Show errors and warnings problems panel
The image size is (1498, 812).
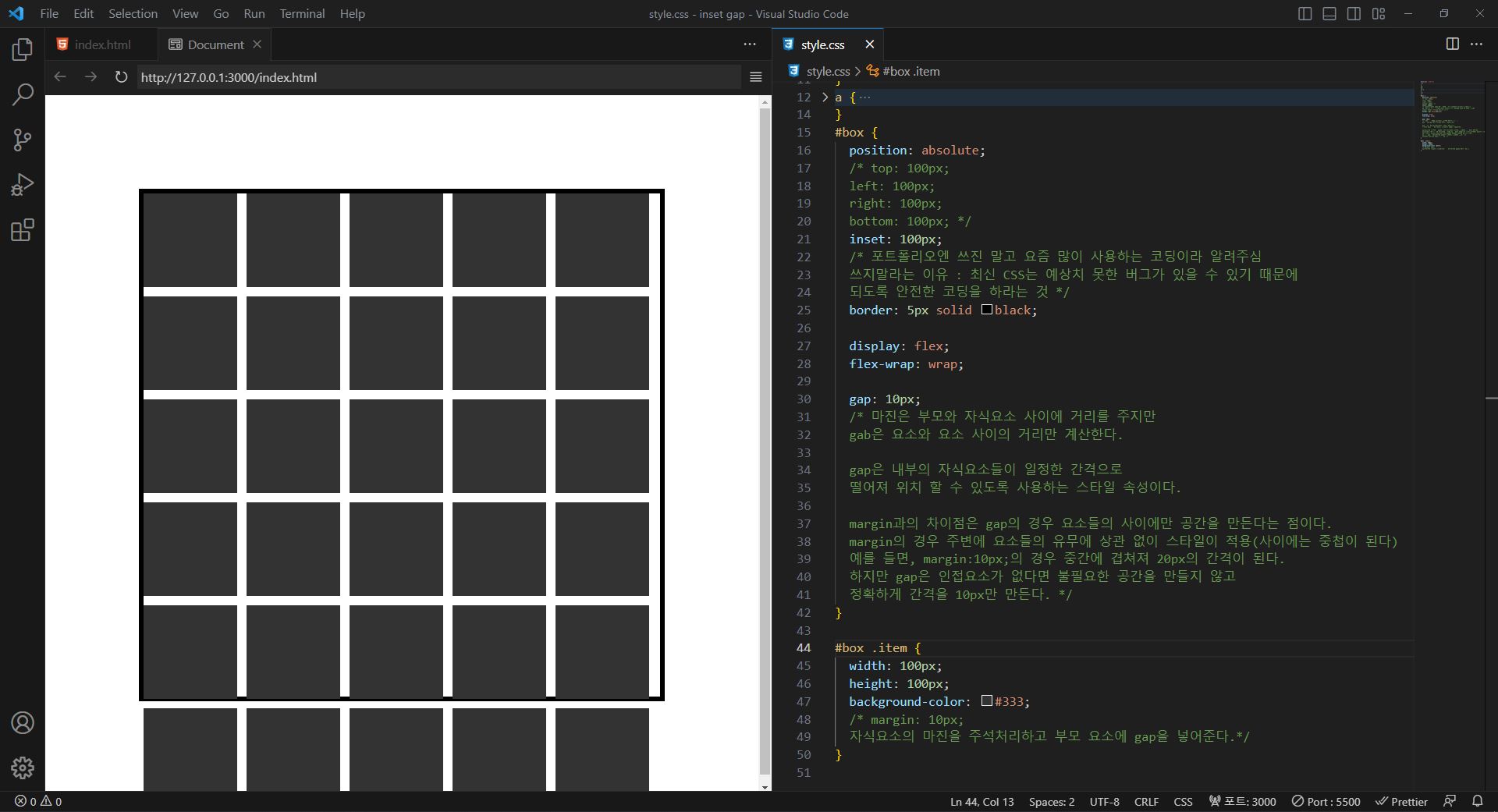pyautogui.click(x=38, y=802)
